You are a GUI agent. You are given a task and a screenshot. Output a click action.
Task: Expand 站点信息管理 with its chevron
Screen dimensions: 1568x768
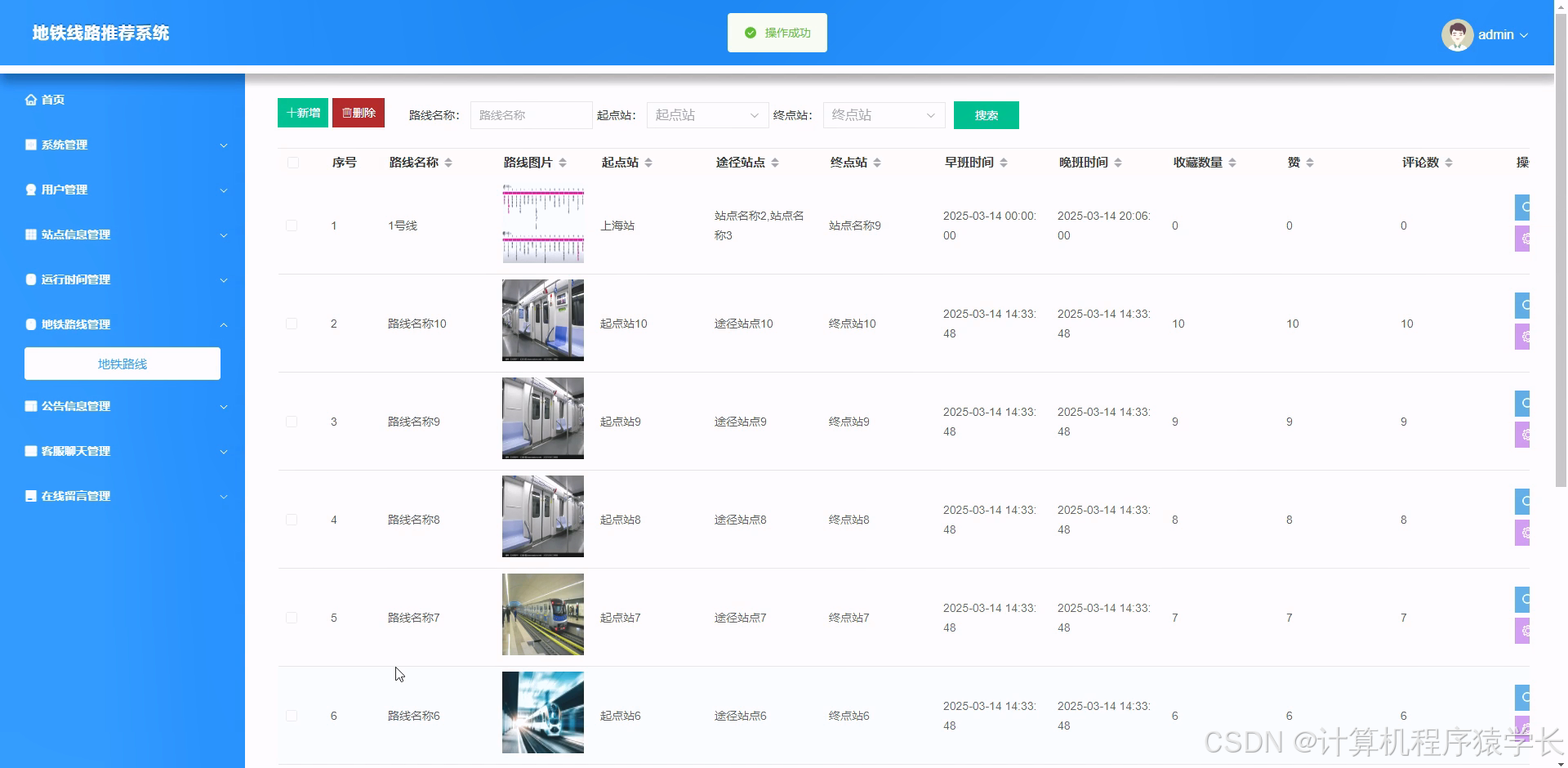tap(224, 235)
